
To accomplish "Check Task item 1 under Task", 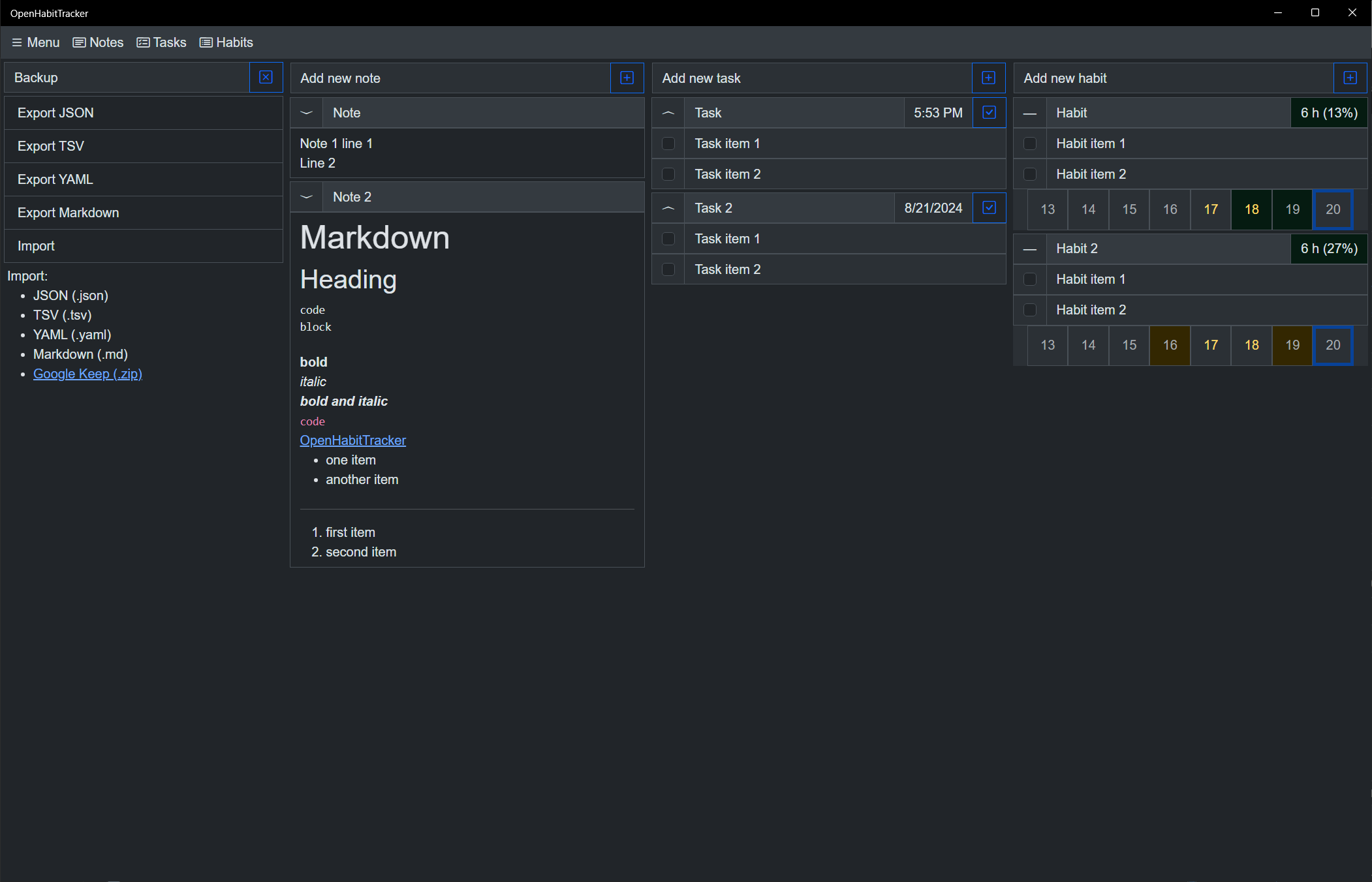I will click(668, 144).
